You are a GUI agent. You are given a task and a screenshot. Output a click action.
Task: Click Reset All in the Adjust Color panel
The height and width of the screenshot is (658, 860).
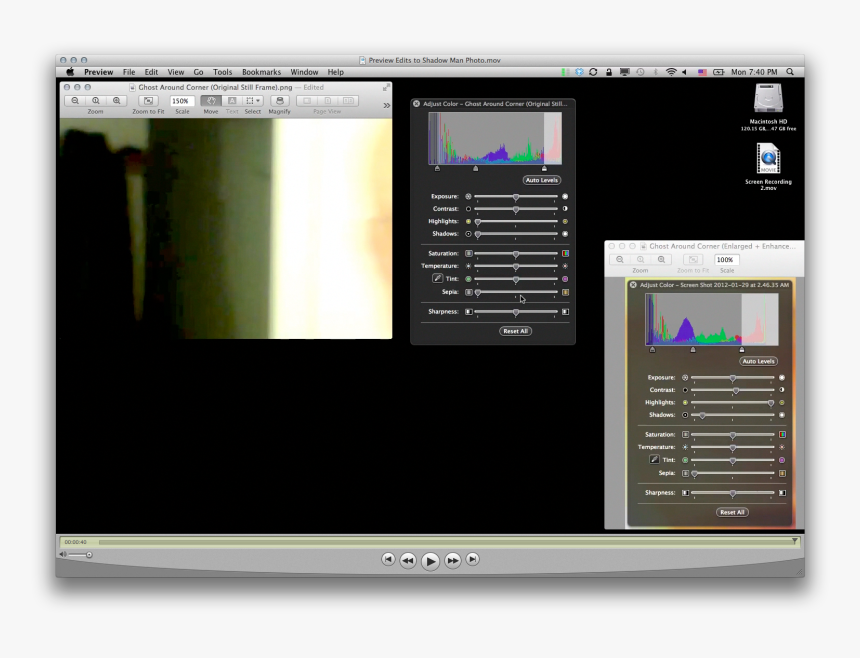coord(516,331)
